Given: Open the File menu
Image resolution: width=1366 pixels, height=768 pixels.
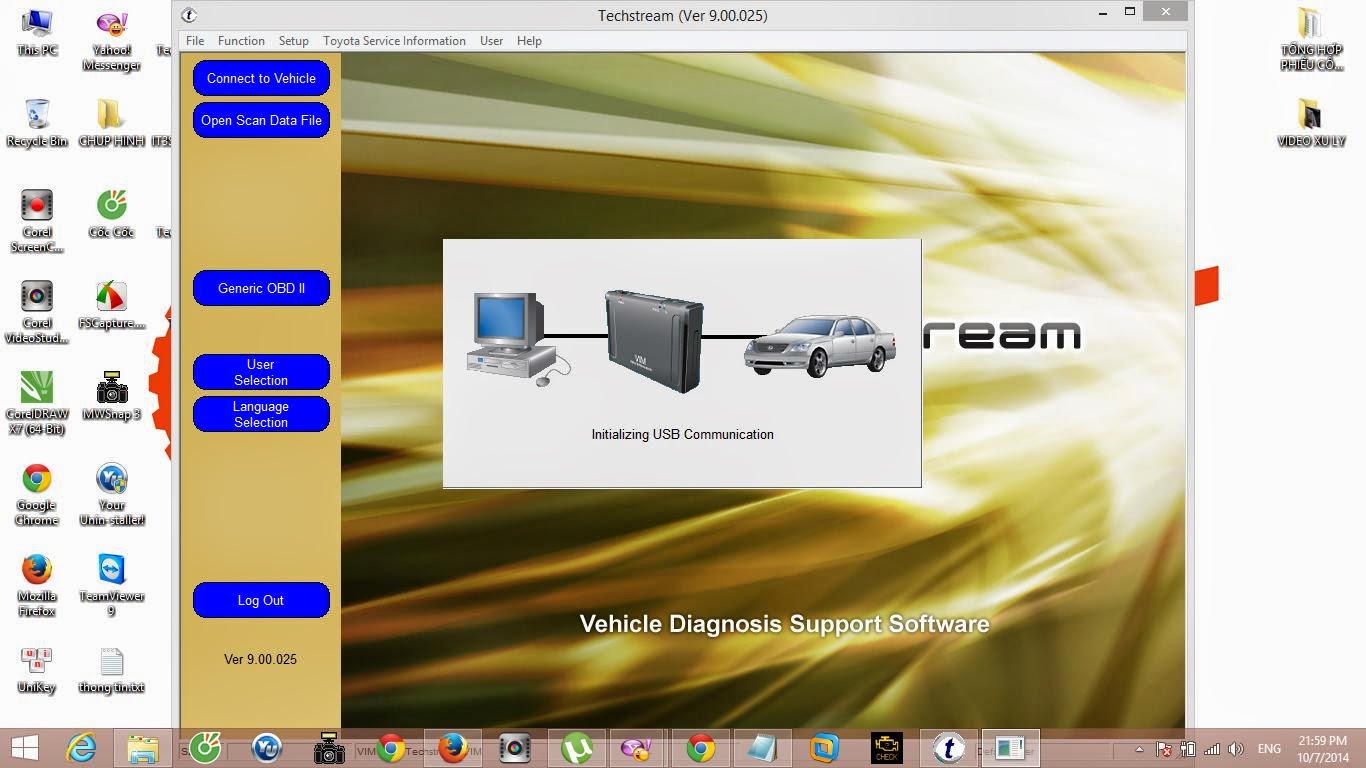Looking at the screenshot, I should [195, 41].
